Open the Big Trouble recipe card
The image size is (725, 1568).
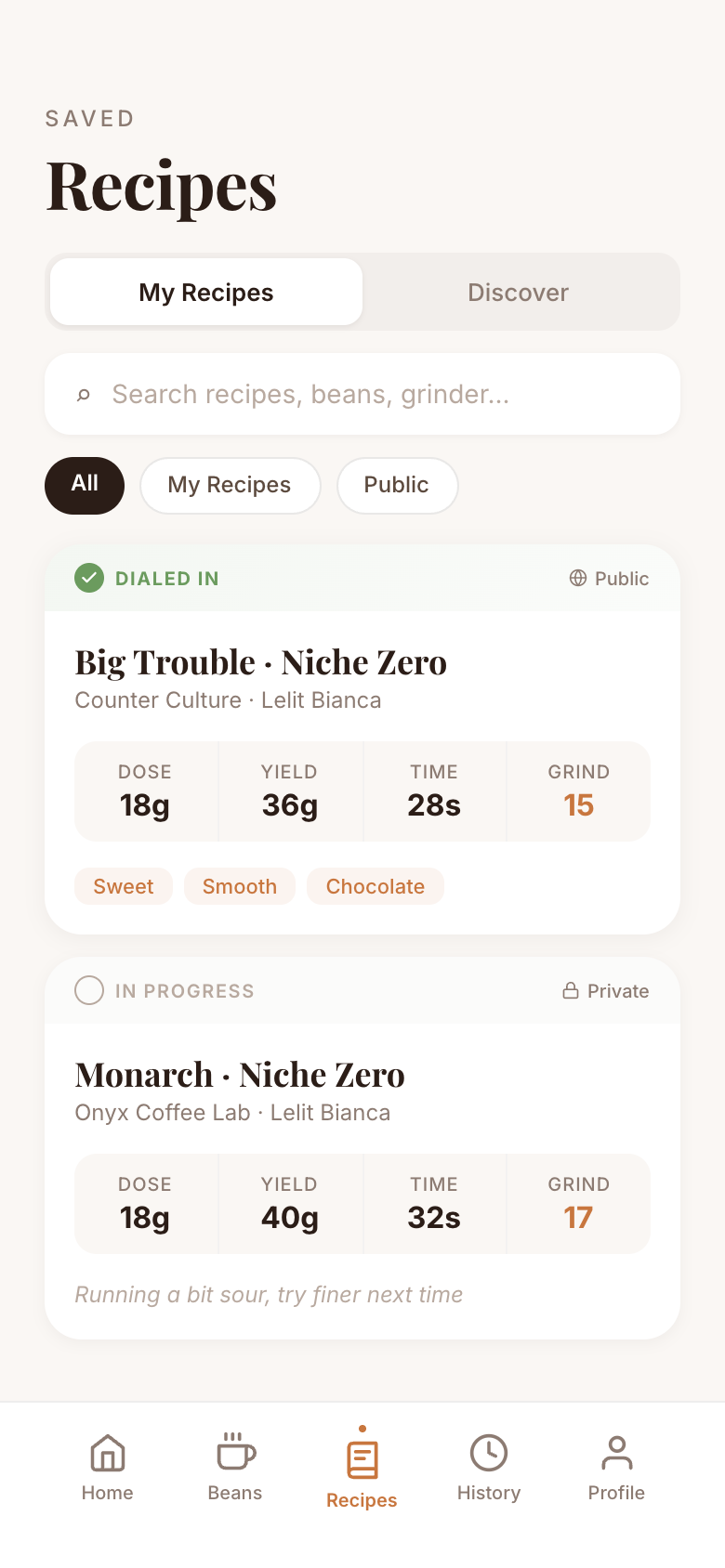(362, 734)
